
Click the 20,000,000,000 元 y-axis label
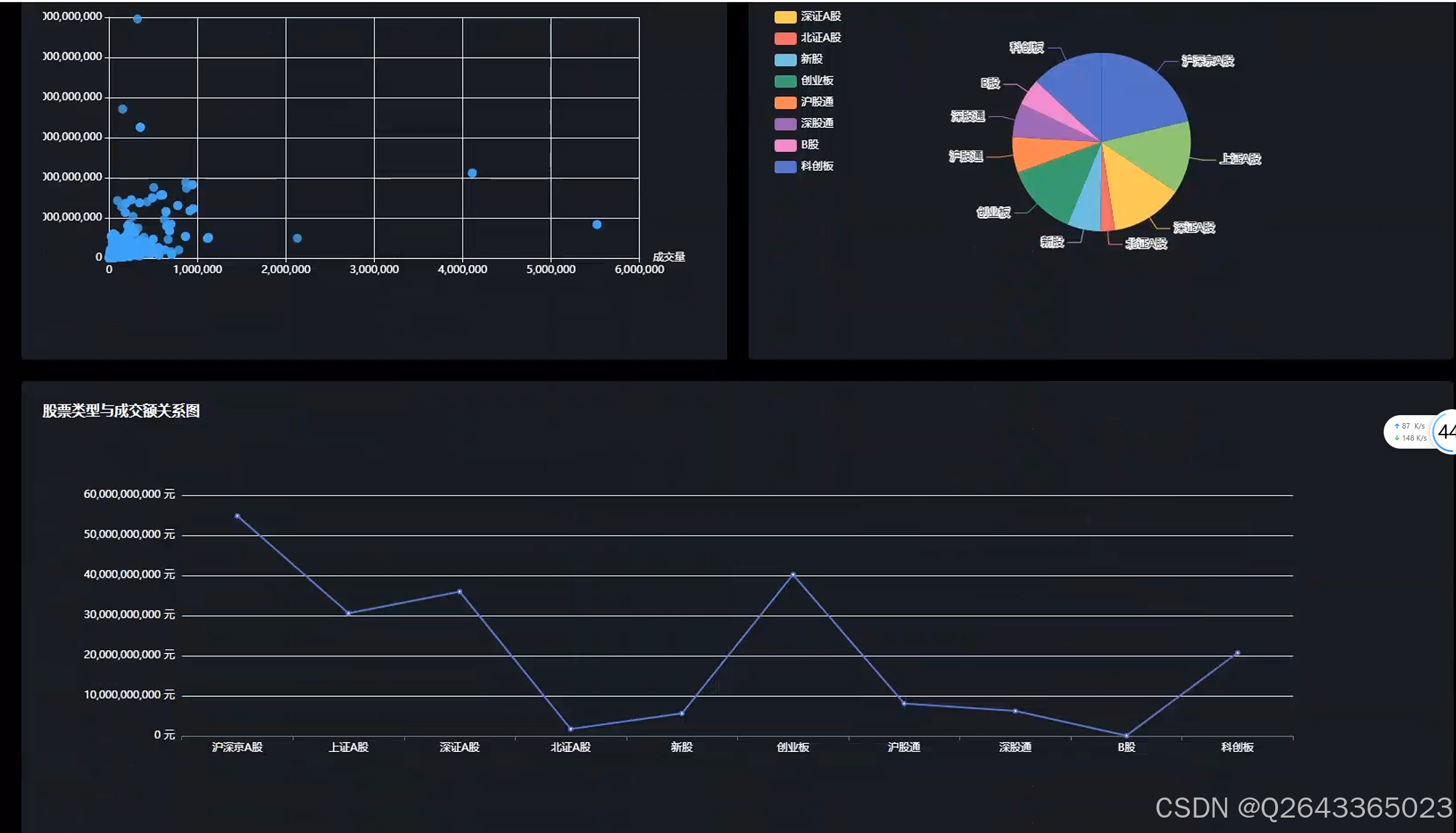pyautogui.click(x=129, y=655)
